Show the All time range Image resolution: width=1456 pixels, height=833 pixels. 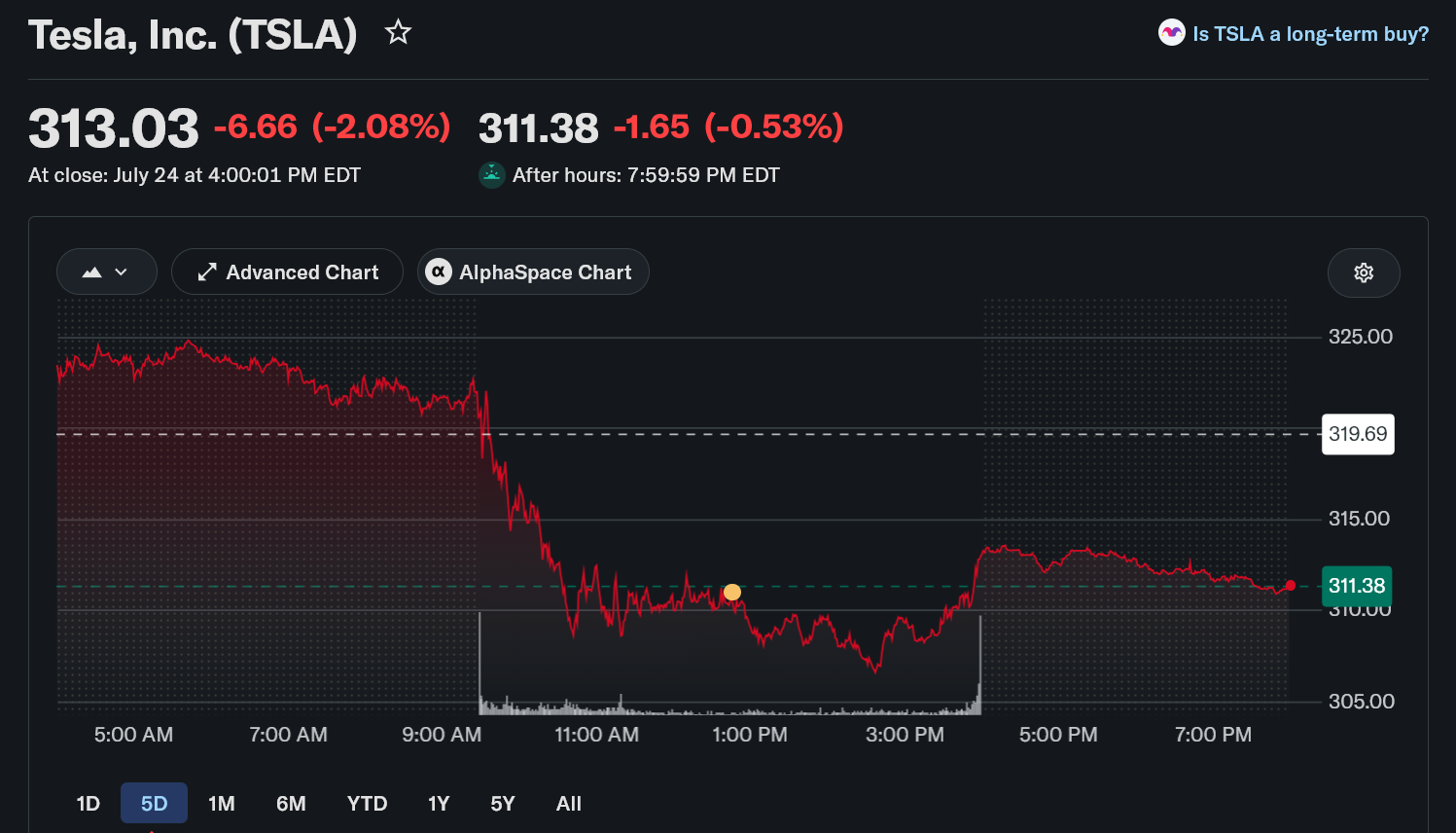tap(569, 804)
